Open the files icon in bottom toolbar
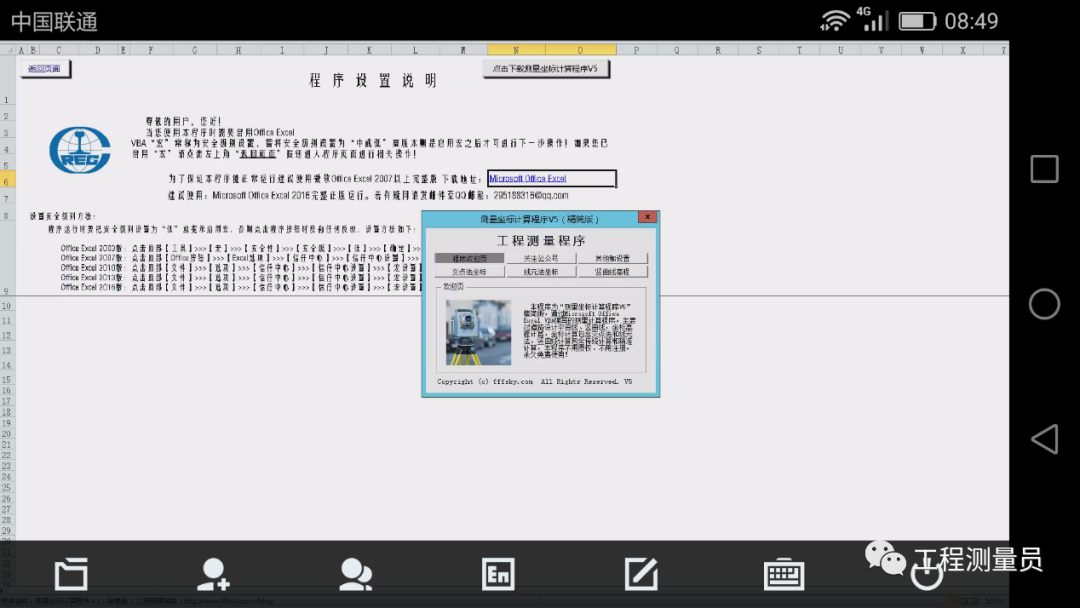This screenshot has height=608, width=1080. pyautogui.click(x=71, y=574)
